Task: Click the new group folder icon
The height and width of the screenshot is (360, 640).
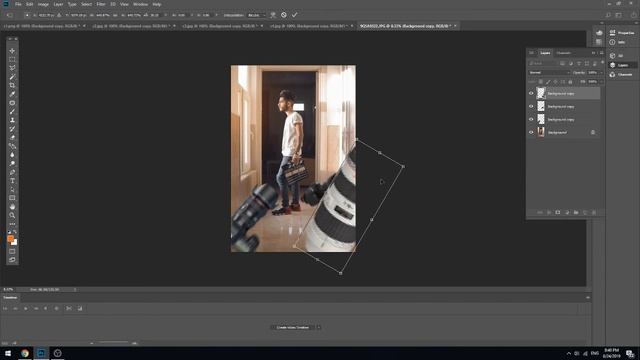Action: click(x=576, y=212)
